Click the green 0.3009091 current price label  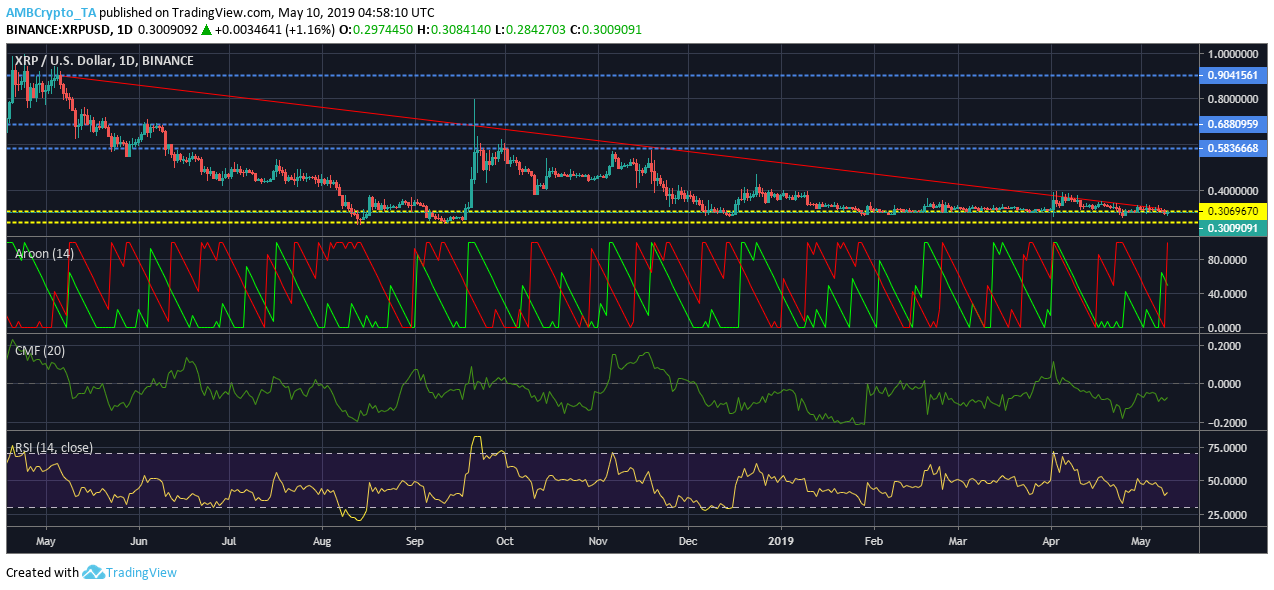click(1237, 229)
